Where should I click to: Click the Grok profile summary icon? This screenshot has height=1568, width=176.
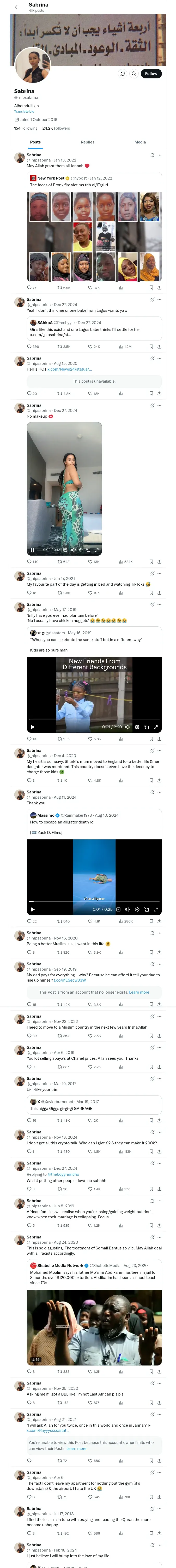click(x=122, y=74)
